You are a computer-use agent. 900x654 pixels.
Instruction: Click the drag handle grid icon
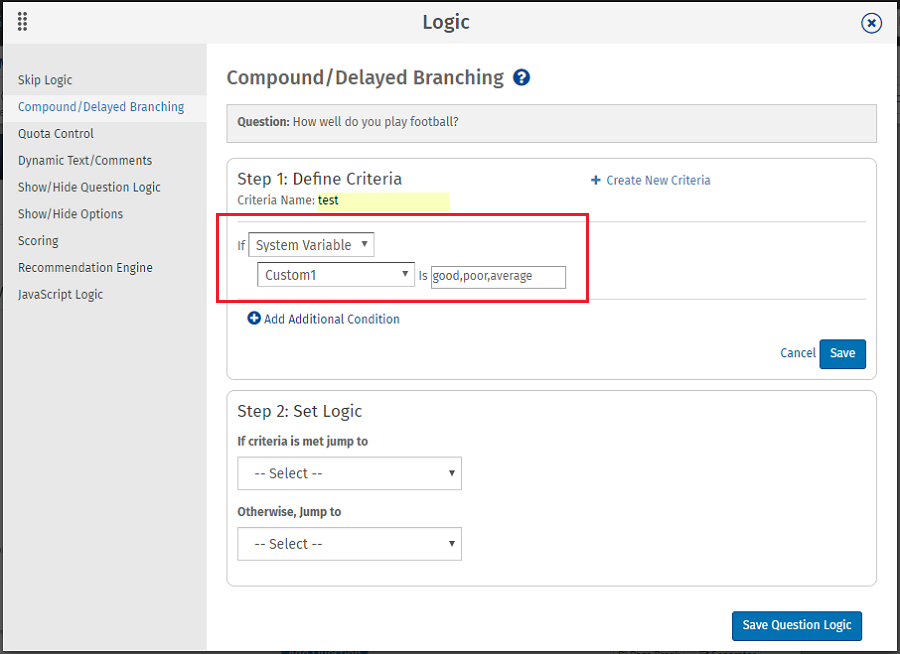(x=22, y=21)
